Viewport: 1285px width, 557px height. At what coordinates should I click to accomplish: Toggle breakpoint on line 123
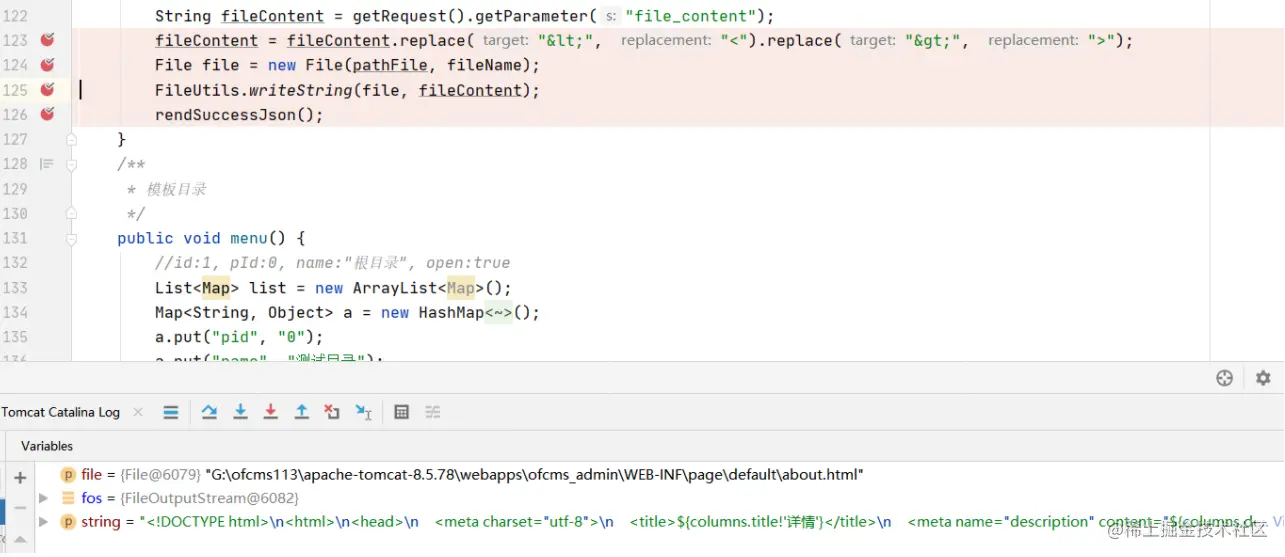click(47, 40)
